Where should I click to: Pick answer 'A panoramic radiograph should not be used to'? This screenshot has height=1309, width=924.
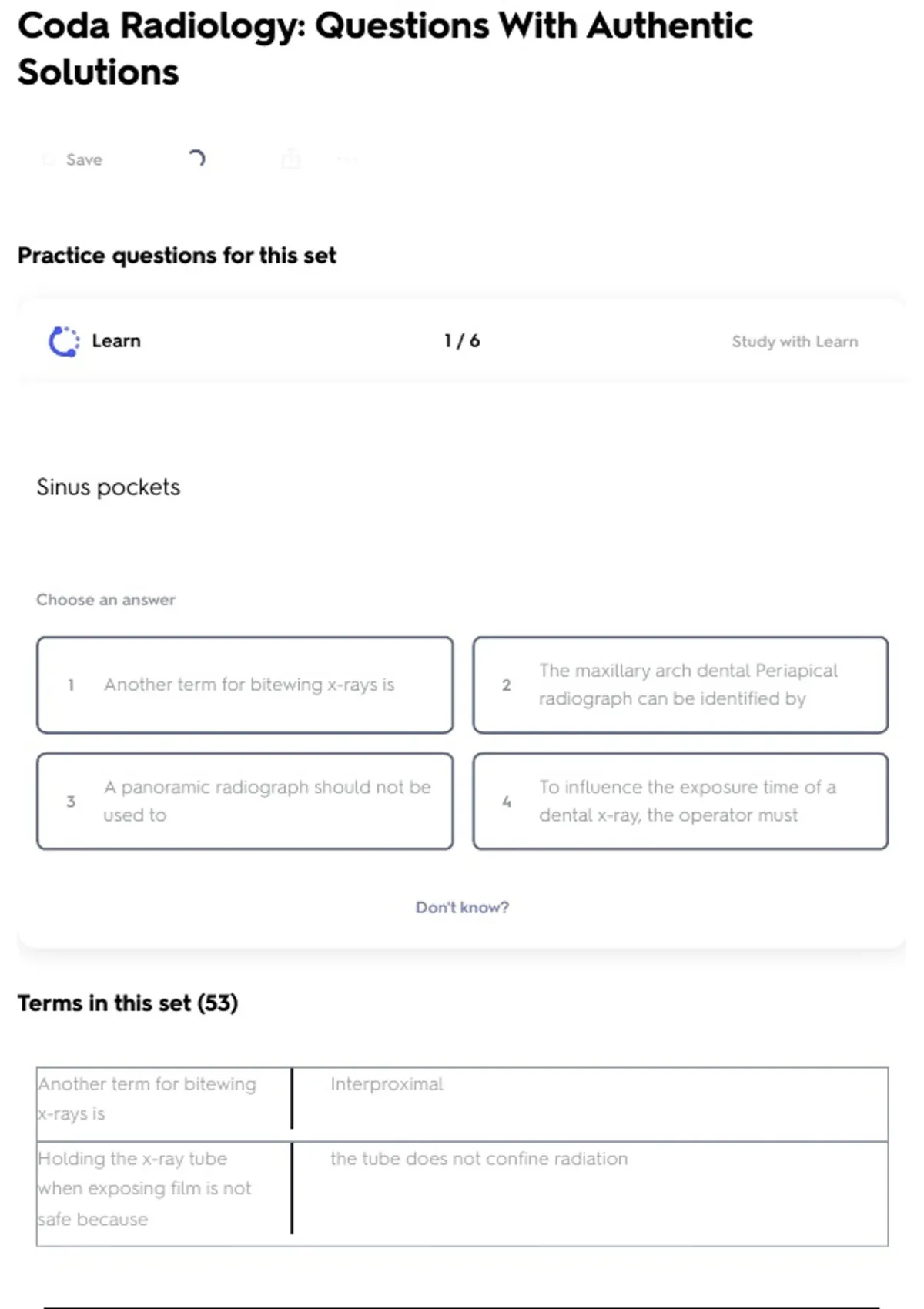(x=245, y=801)
